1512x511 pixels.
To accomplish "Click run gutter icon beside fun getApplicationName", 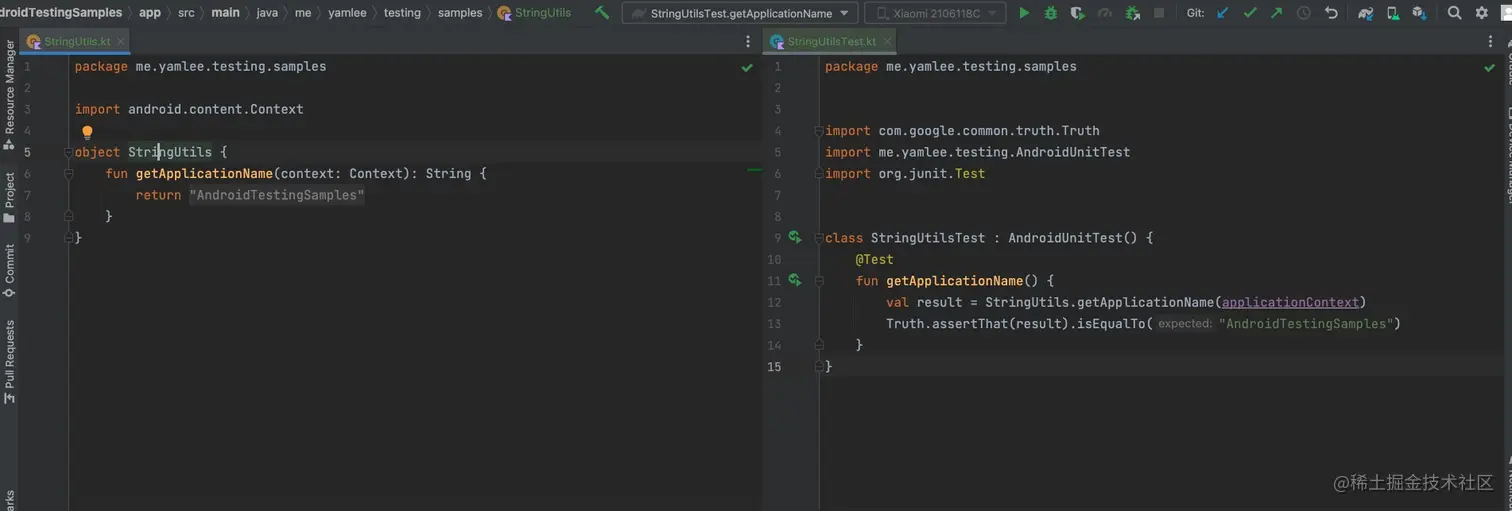I will click(795, 281).
